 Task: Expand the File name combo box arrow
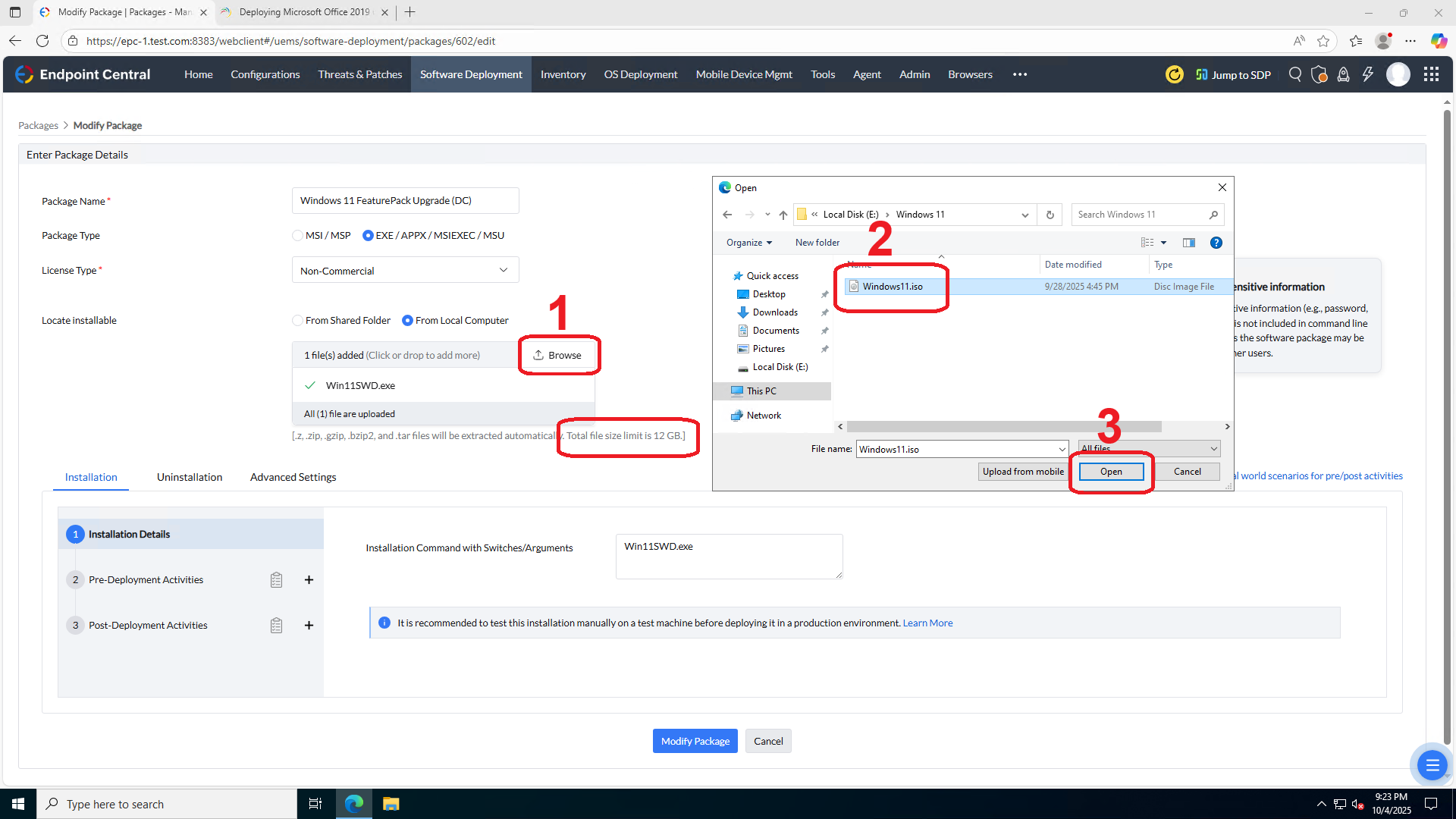(1062, 450)
